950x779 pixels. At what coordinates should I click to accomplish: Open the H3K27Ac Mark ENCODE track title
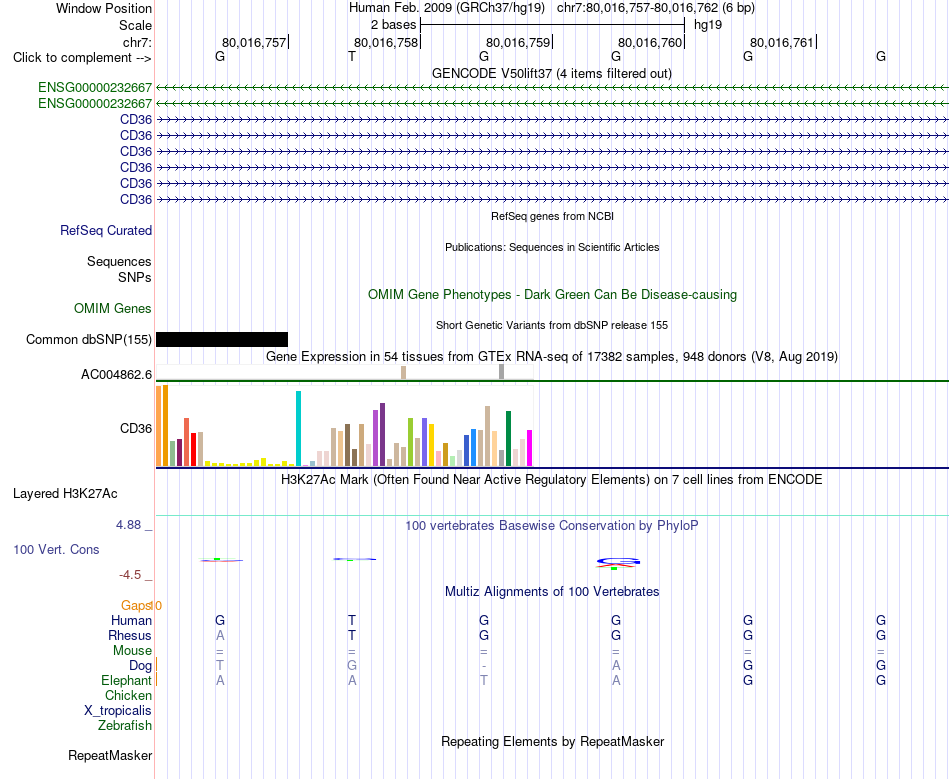click(552, 480)
